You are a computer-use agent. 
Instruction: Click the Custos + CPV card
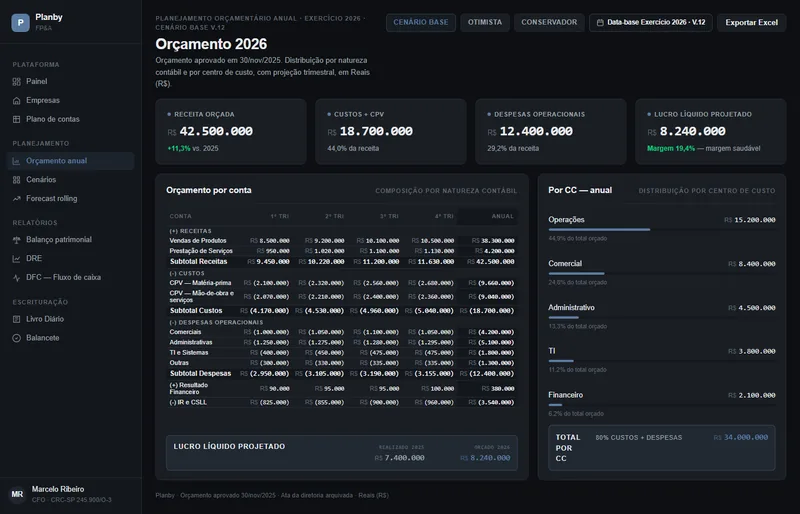[391, 132]
